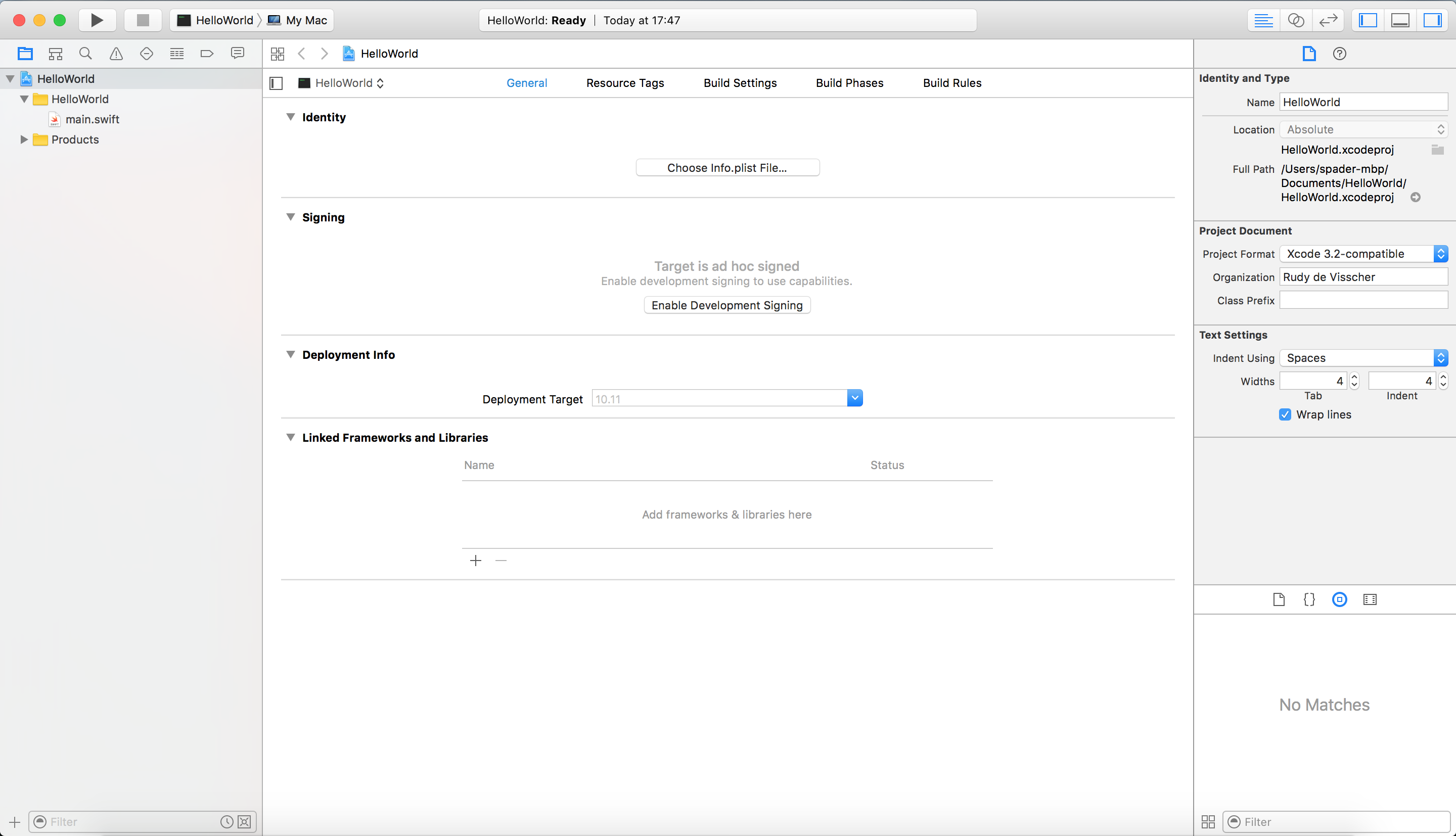Open the Location dropdown
Screen dimensions: 1456x836
click(x=1363, y=129)
